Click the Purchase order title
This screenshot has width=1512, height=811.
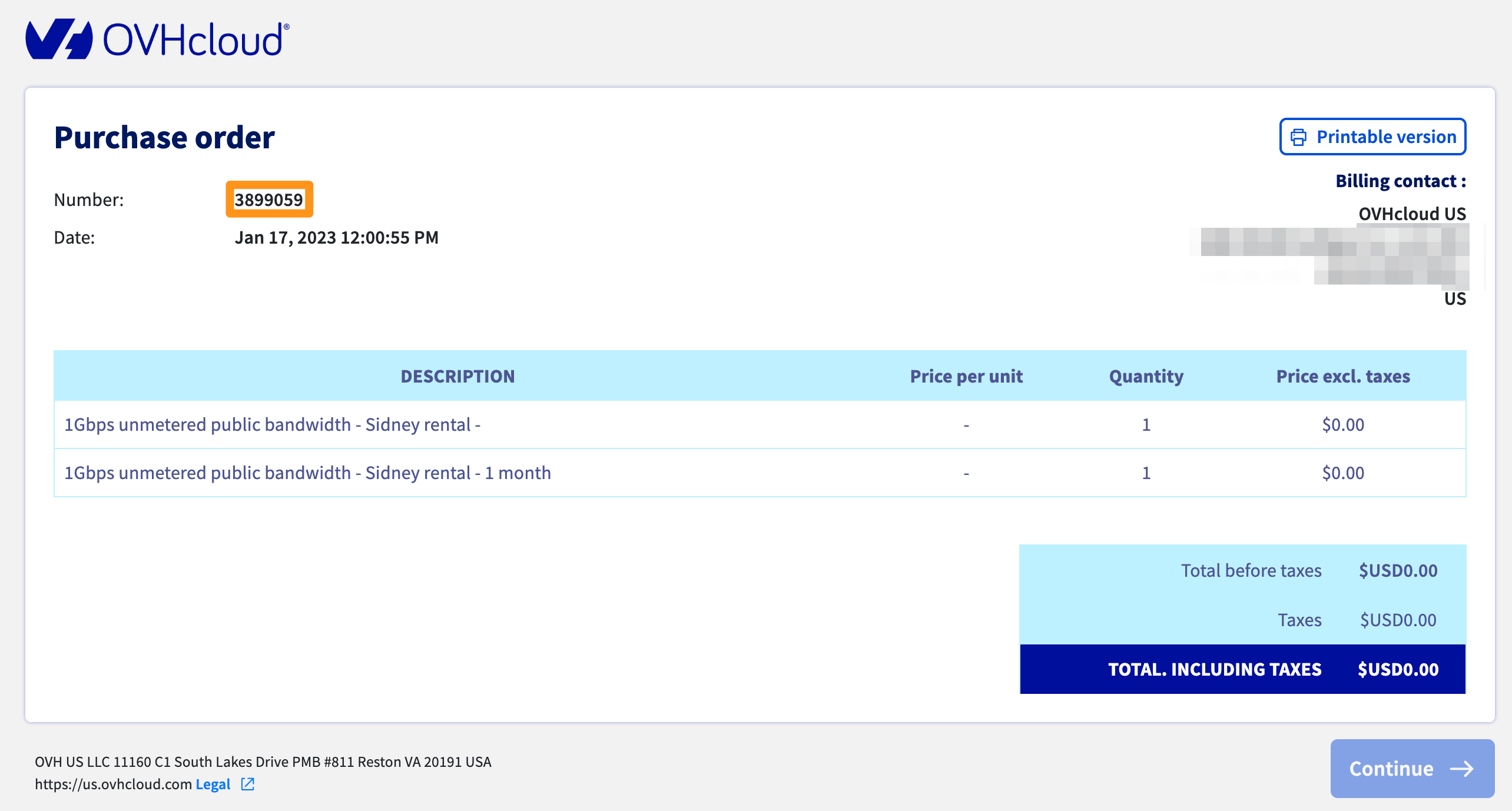click(164, 137)
